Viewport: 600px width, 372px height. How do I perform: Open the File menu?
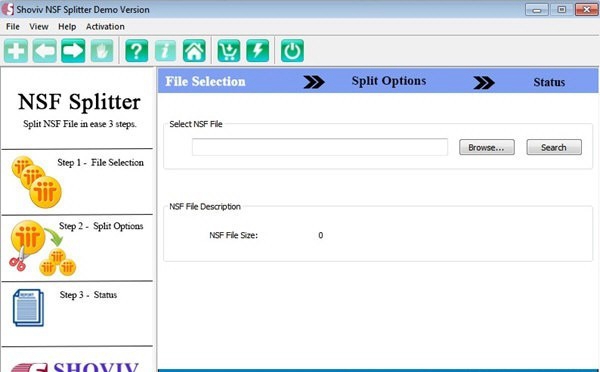point(13,26)
